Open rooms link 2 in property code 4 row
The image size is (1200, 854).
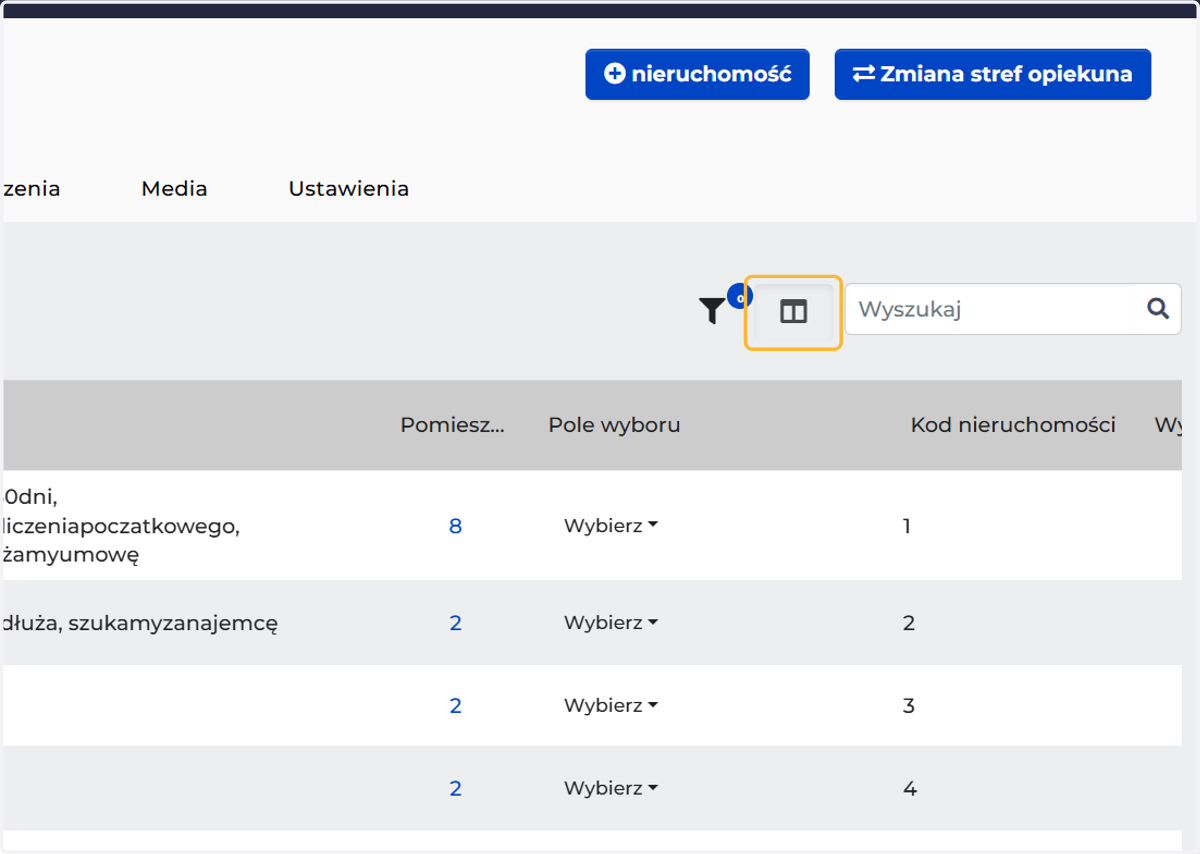pyautogui.click(x=455, y=788)
